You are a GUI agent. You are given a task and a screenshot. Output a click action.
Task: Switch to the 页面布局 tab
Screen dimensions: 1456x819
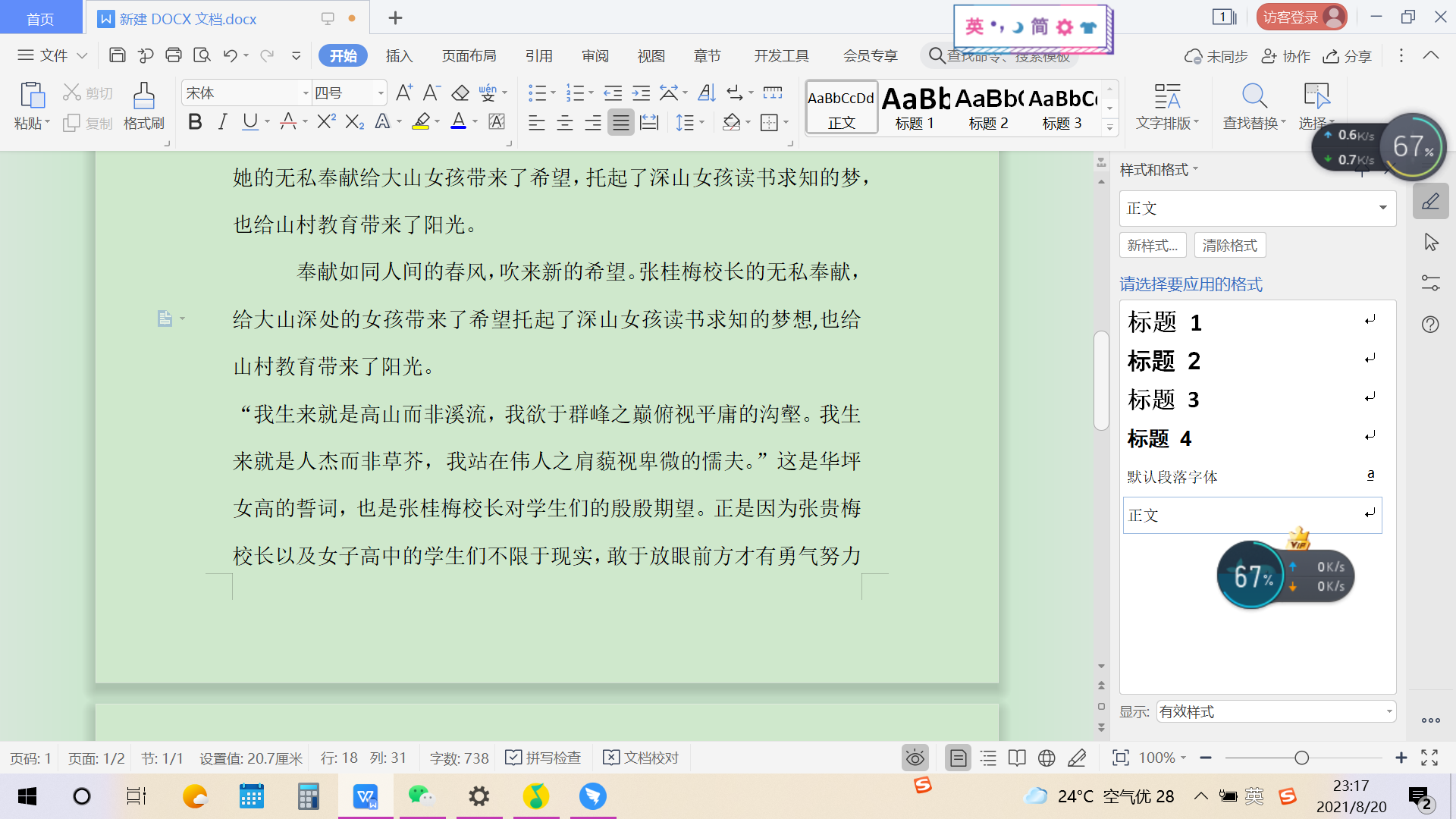[469, 55]
